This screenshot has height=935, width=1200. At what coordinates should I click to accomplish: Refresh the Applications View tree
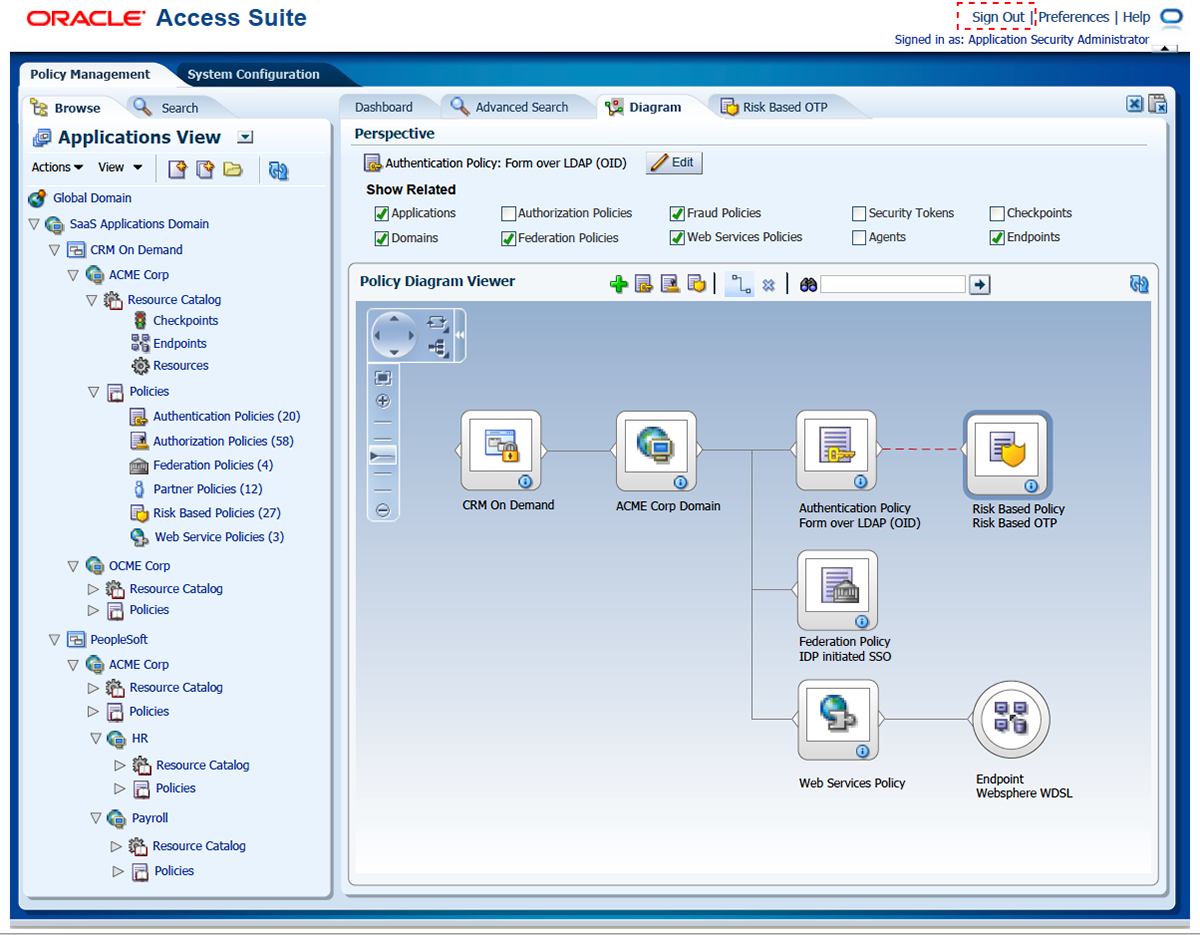pyautogui.click(x=279, y=169)
